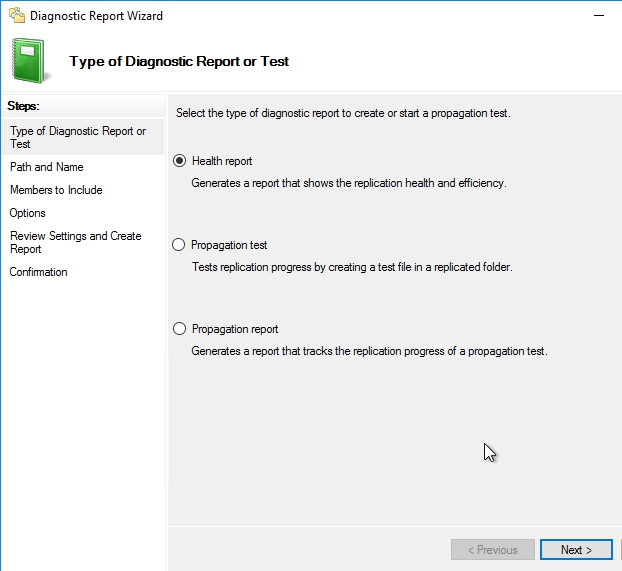Image resolution: width=622 pixels, height=571 pixels.
Task: Minimize the Diagnostic Report Wizard window
Action: (598, 16)
